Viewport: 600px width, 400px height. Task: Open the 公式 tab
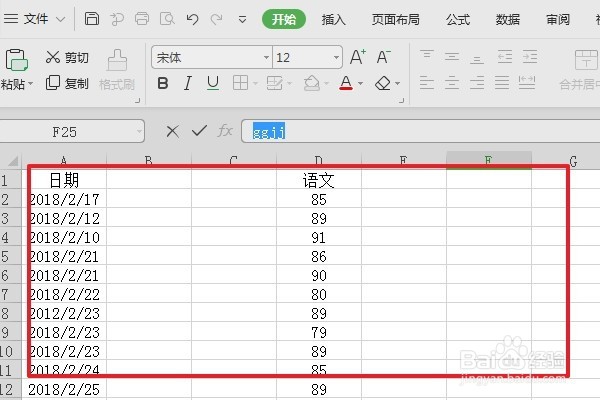[x=458, y=20]
